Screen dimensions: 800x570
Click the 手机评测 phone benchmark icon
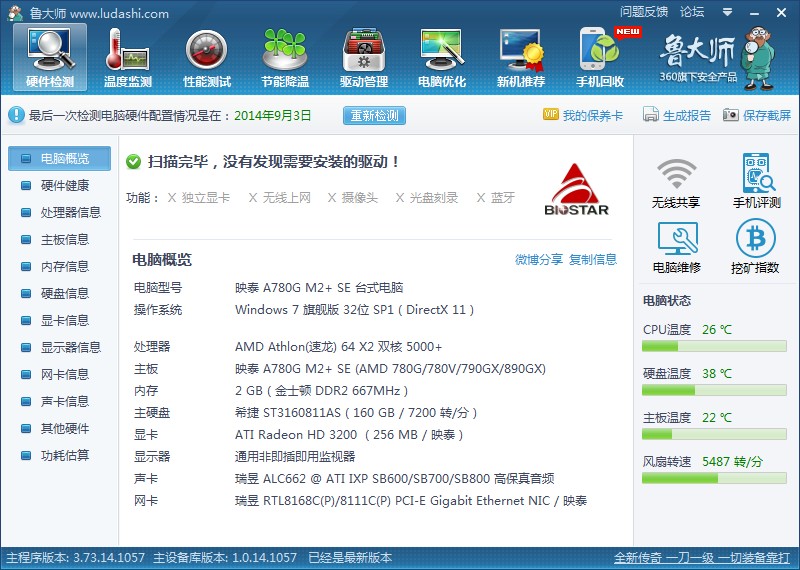756,182
